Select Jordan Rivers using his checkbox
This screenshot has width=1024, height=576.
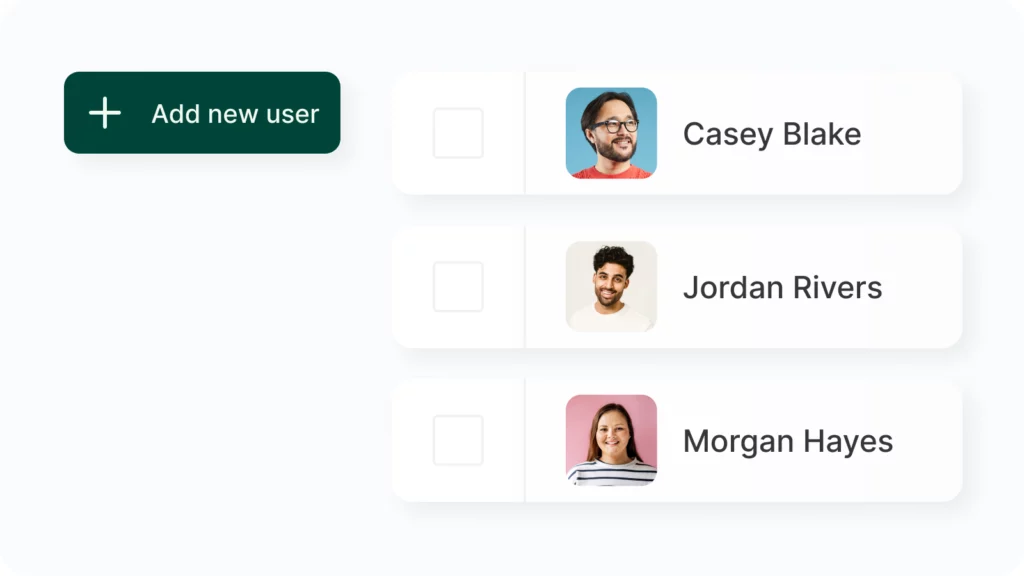point(458,287)
